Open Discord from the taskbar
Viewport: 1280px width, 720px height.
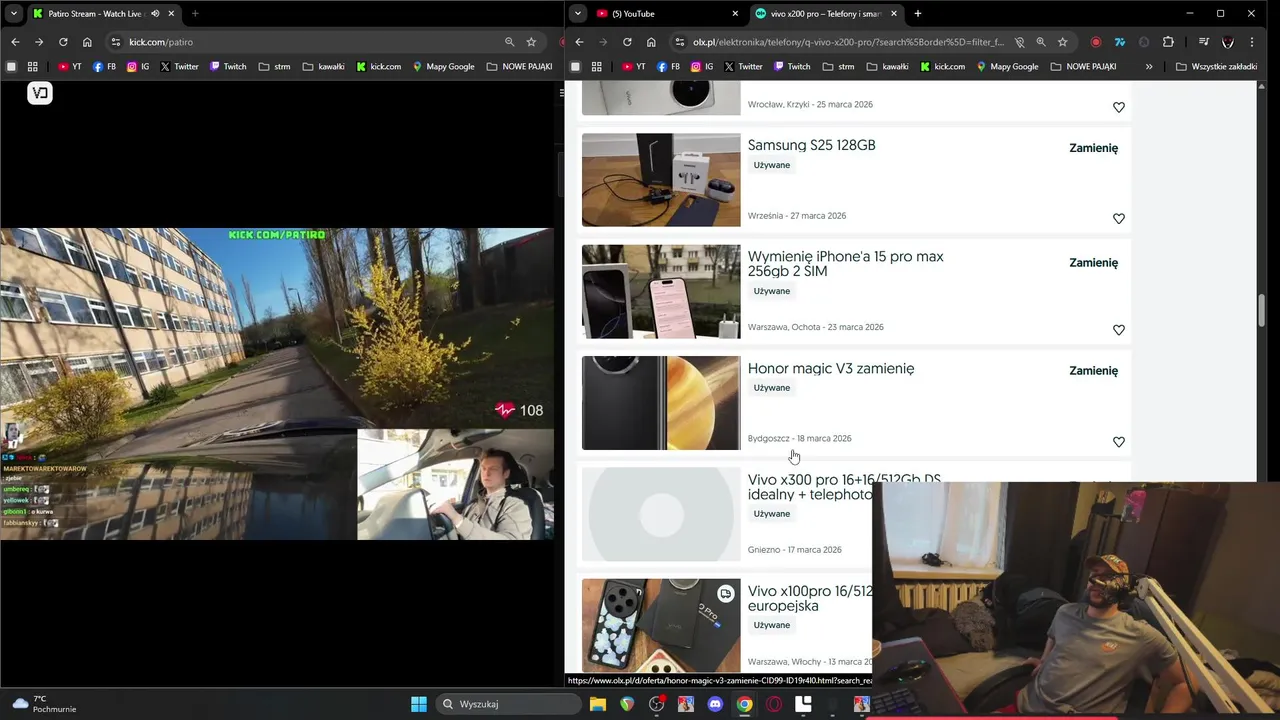point(715,704)
